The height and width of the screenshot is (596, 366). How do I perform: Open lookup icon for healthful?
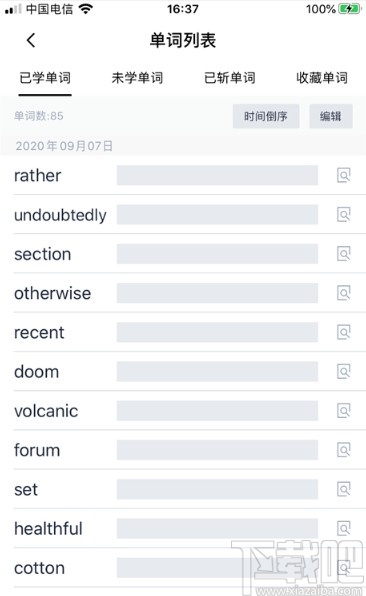344,528
